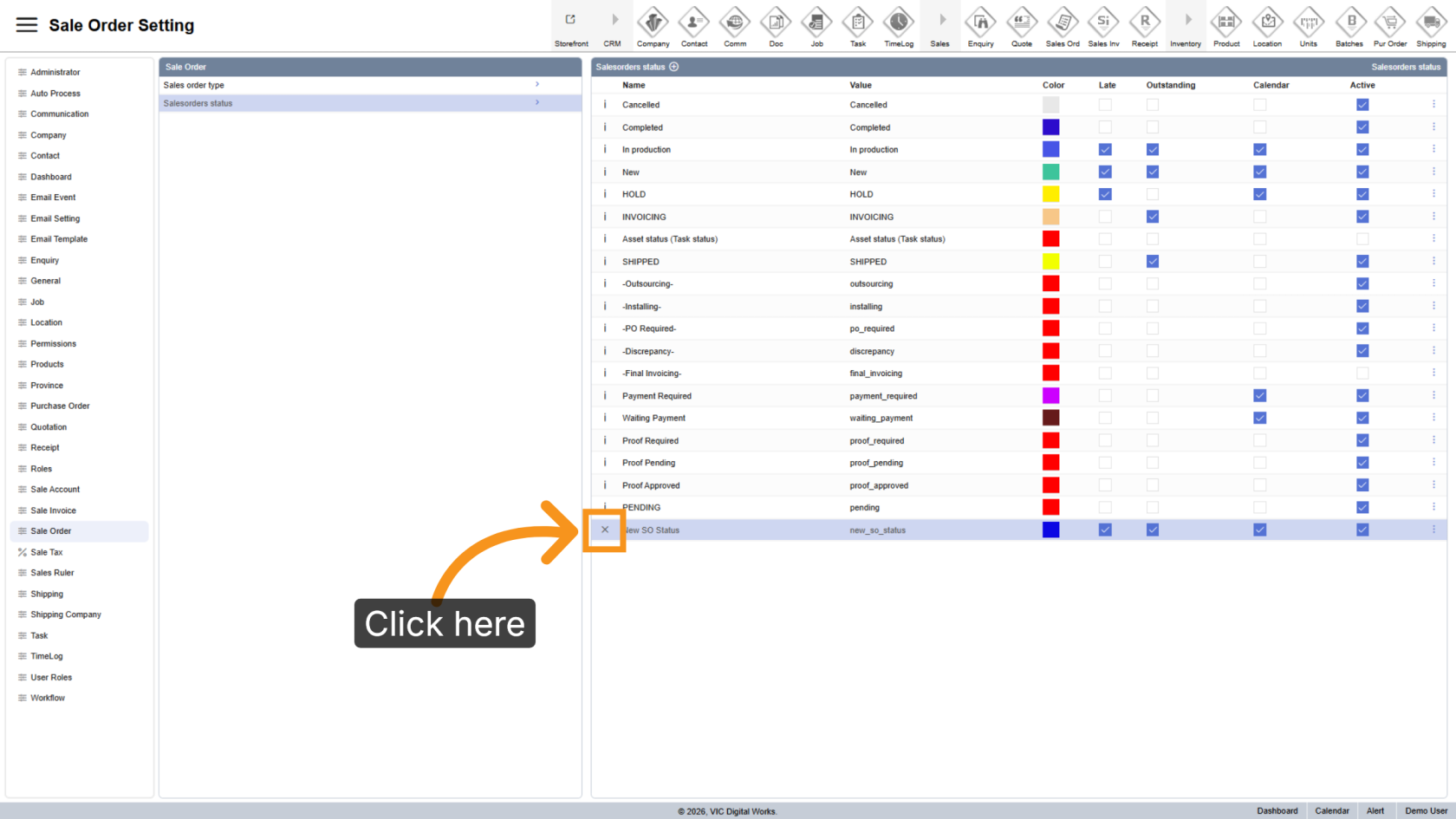Toggle Calendar checkbox for Payment Required
1456x819 pixels.
click(x=1260, y=395)
